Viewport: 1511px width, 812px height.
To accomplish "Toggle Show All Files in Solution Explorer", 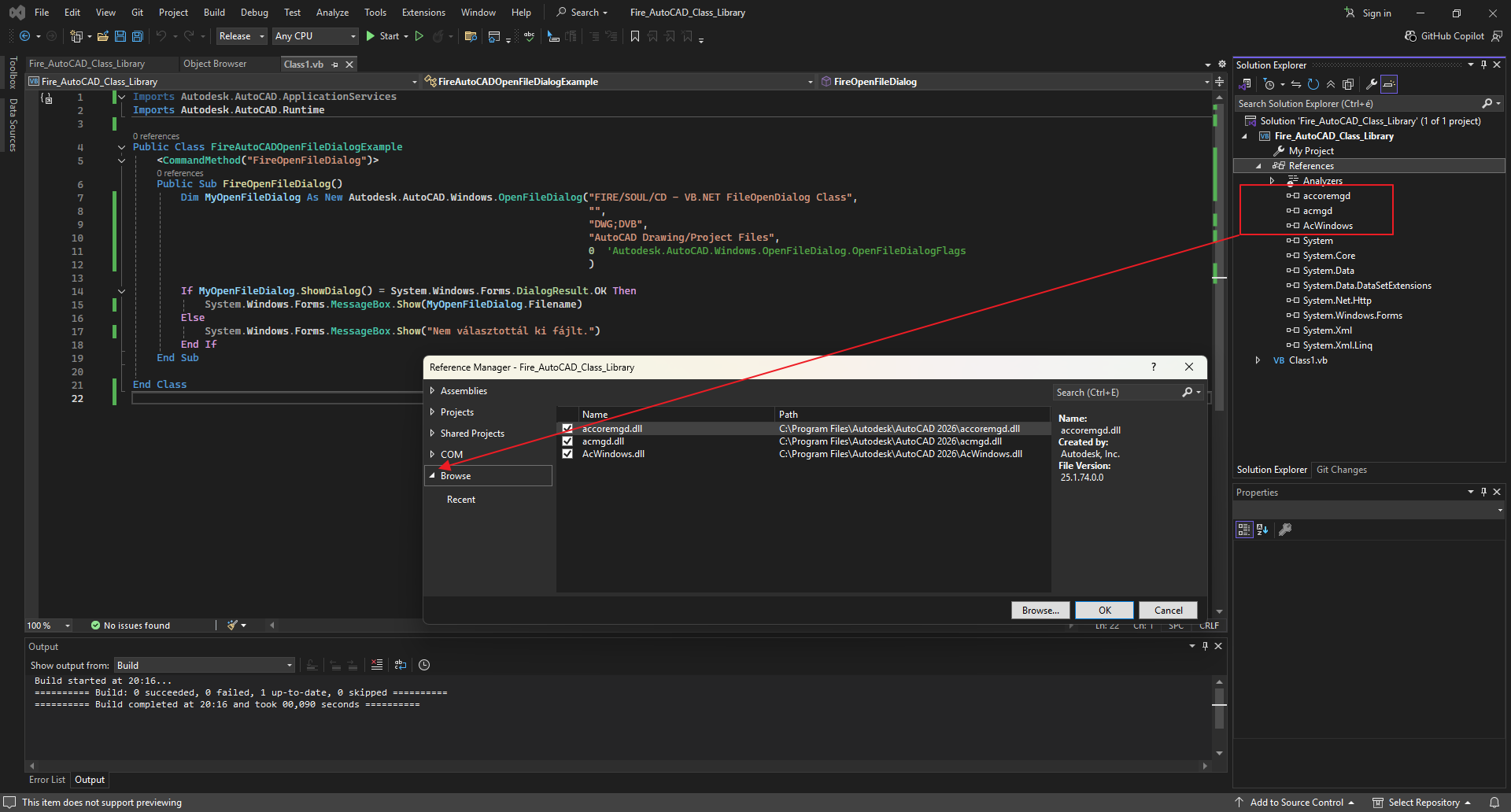I will [1348, 84].
